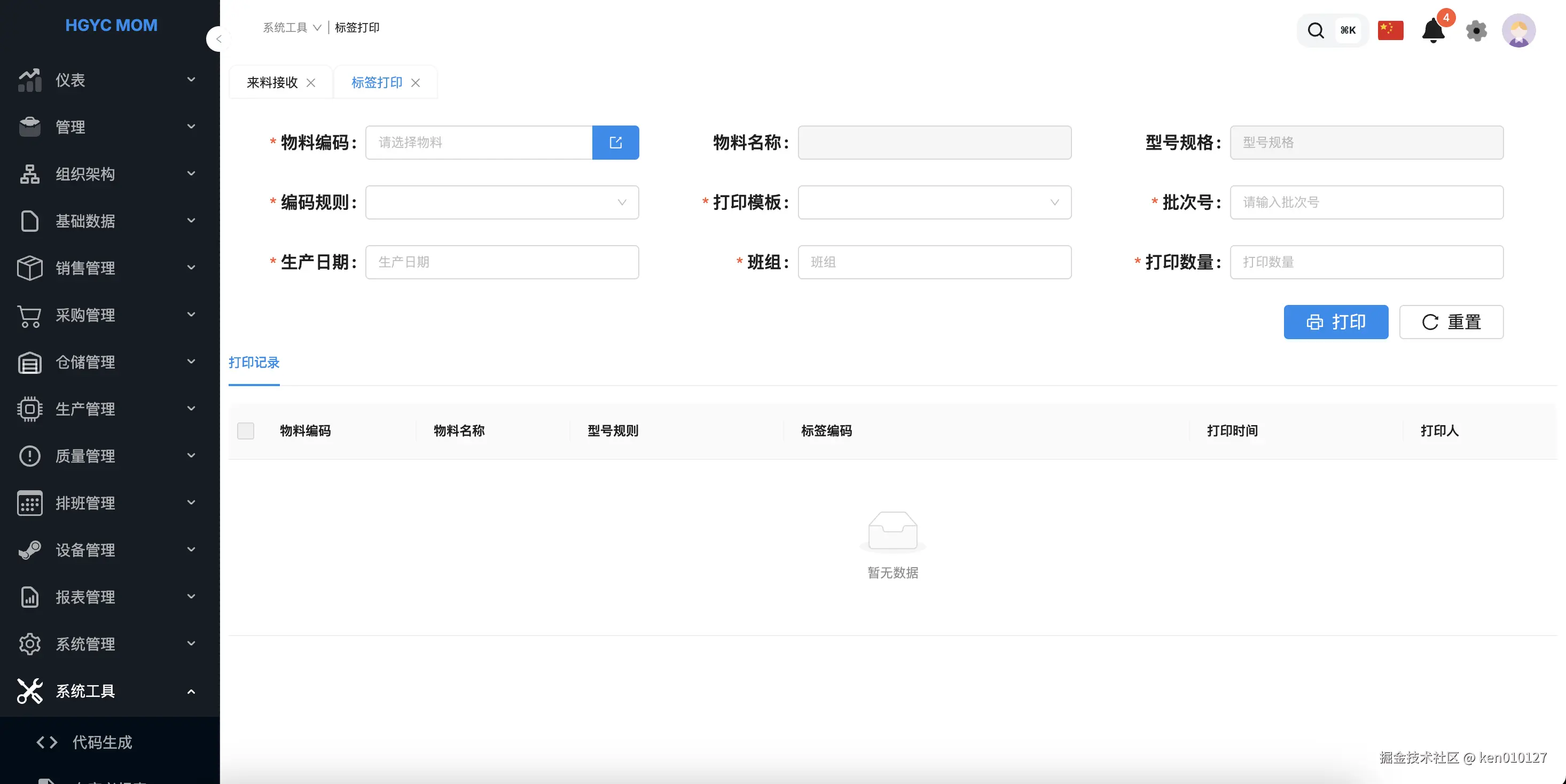
Task: Open the search magnifier icon
Action: pos(1315,30)
